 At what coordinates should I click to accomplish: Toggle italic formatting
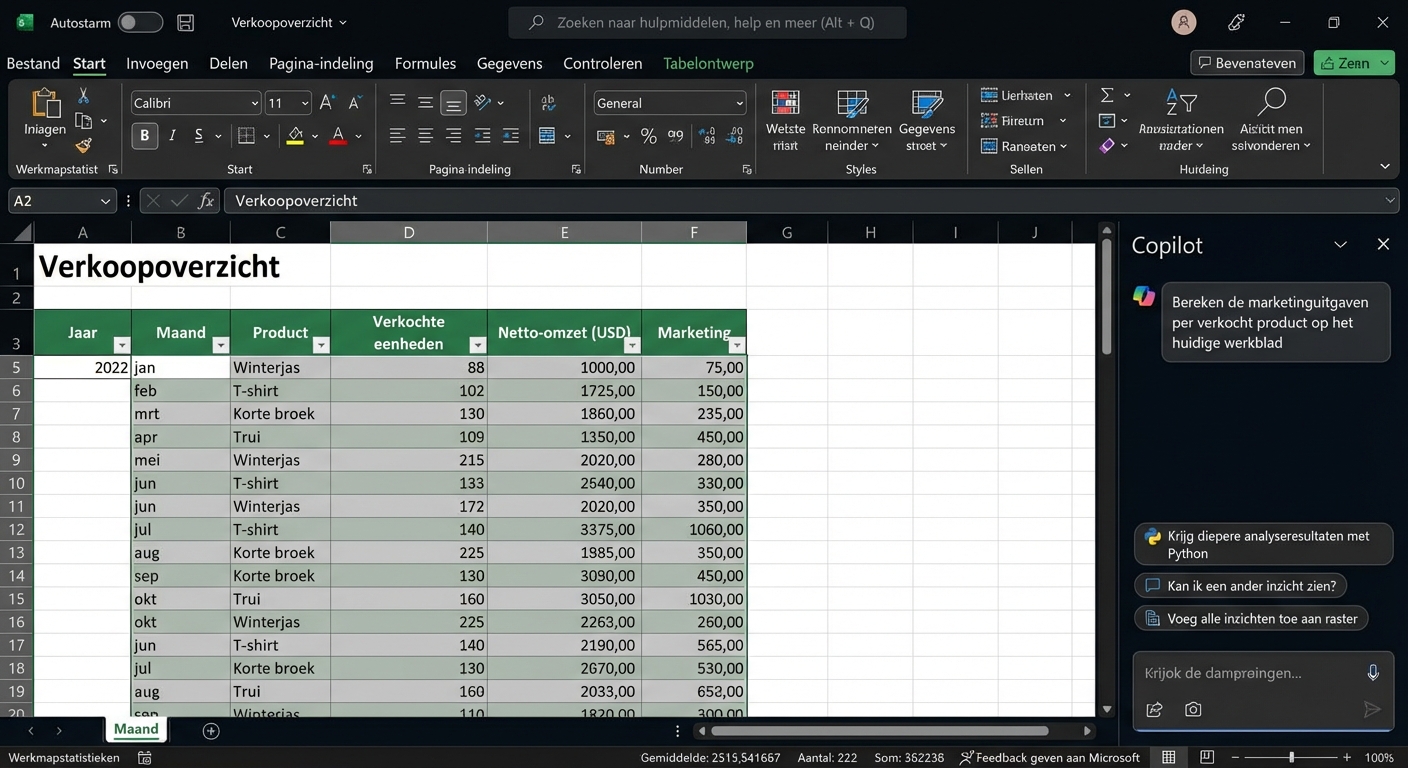[170, 135]
